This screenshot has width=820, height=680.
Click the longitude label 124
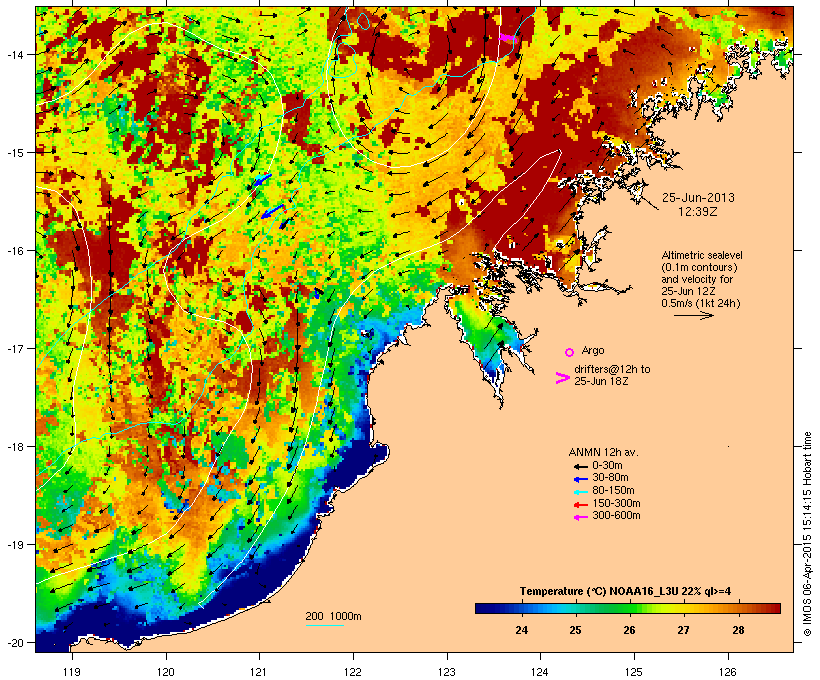coord(540,672)
